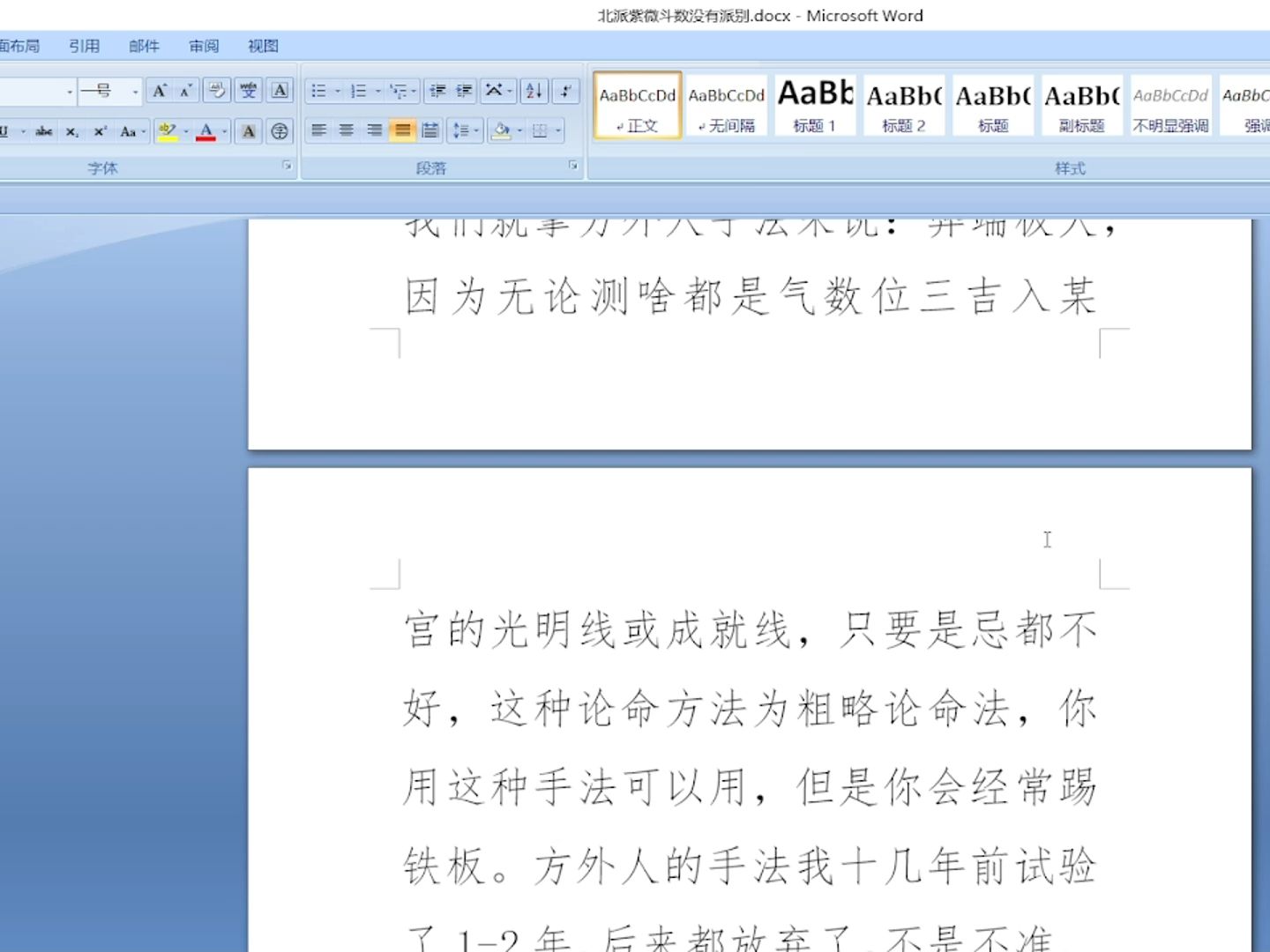
Task: Apply red font color
Action: [206, 131]
